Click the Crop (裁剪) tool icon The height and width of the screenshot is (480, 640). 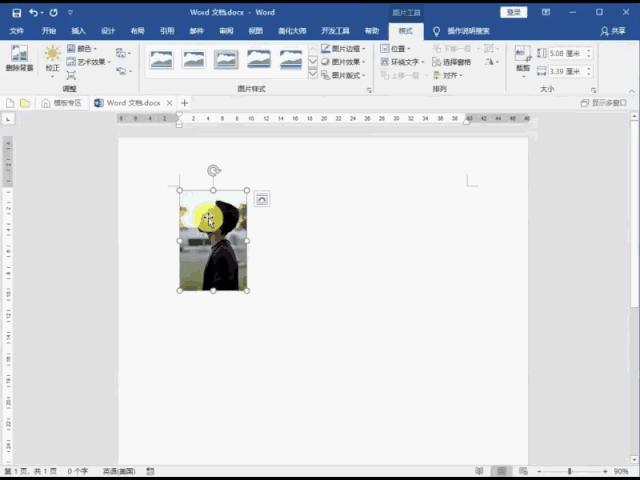tap(522, 54)
